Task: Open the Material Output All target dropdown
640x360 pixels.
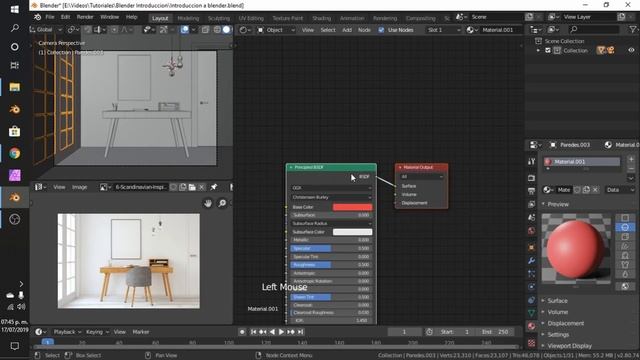Action: click(421, 177)
